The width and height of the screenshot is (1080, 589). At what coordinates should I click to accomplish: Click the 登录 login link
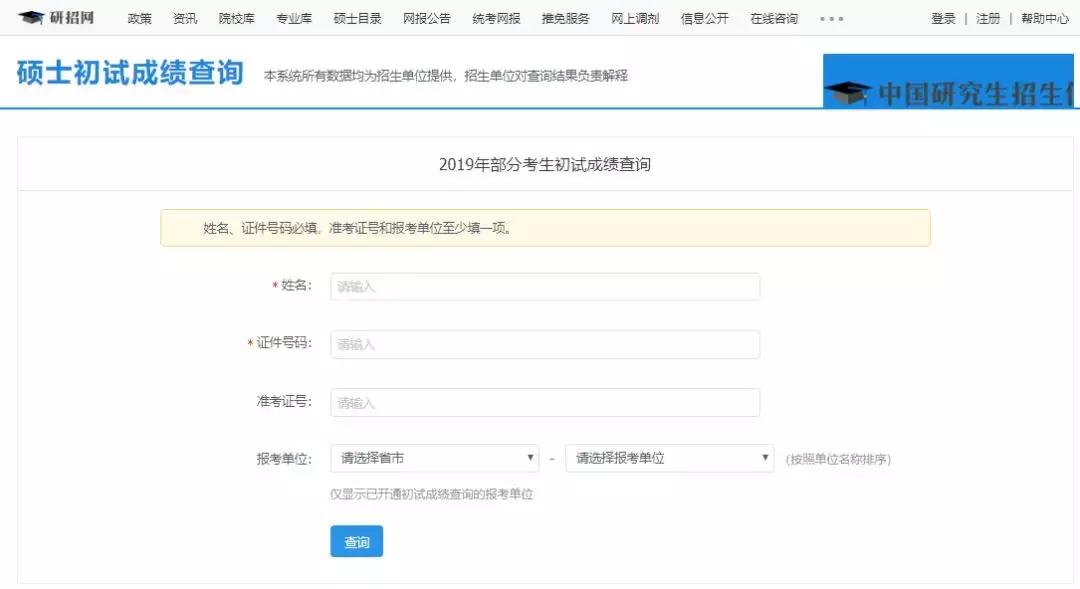pyautogui.click(x=943, y=18)
